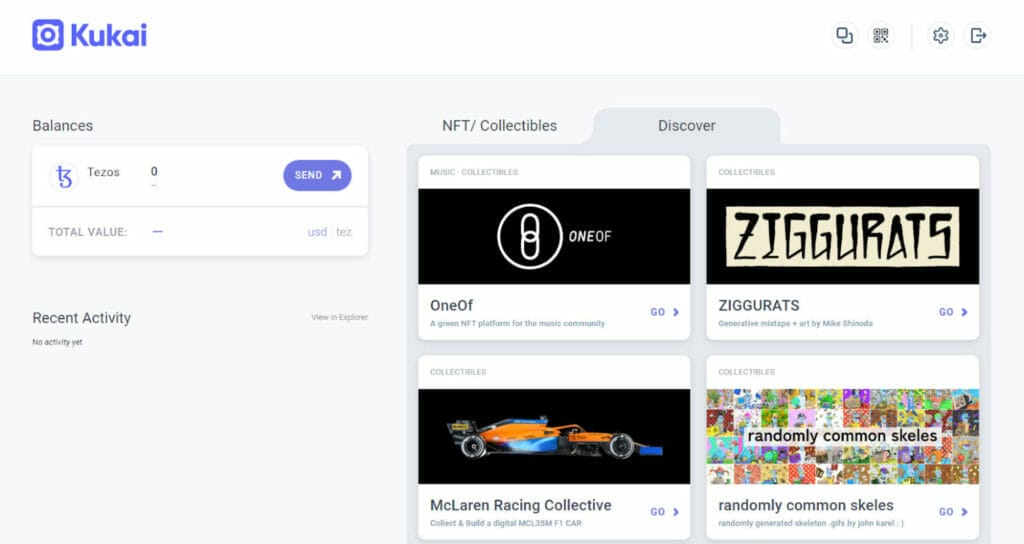Click the McLaren Racing Collective title

(520, 505)
